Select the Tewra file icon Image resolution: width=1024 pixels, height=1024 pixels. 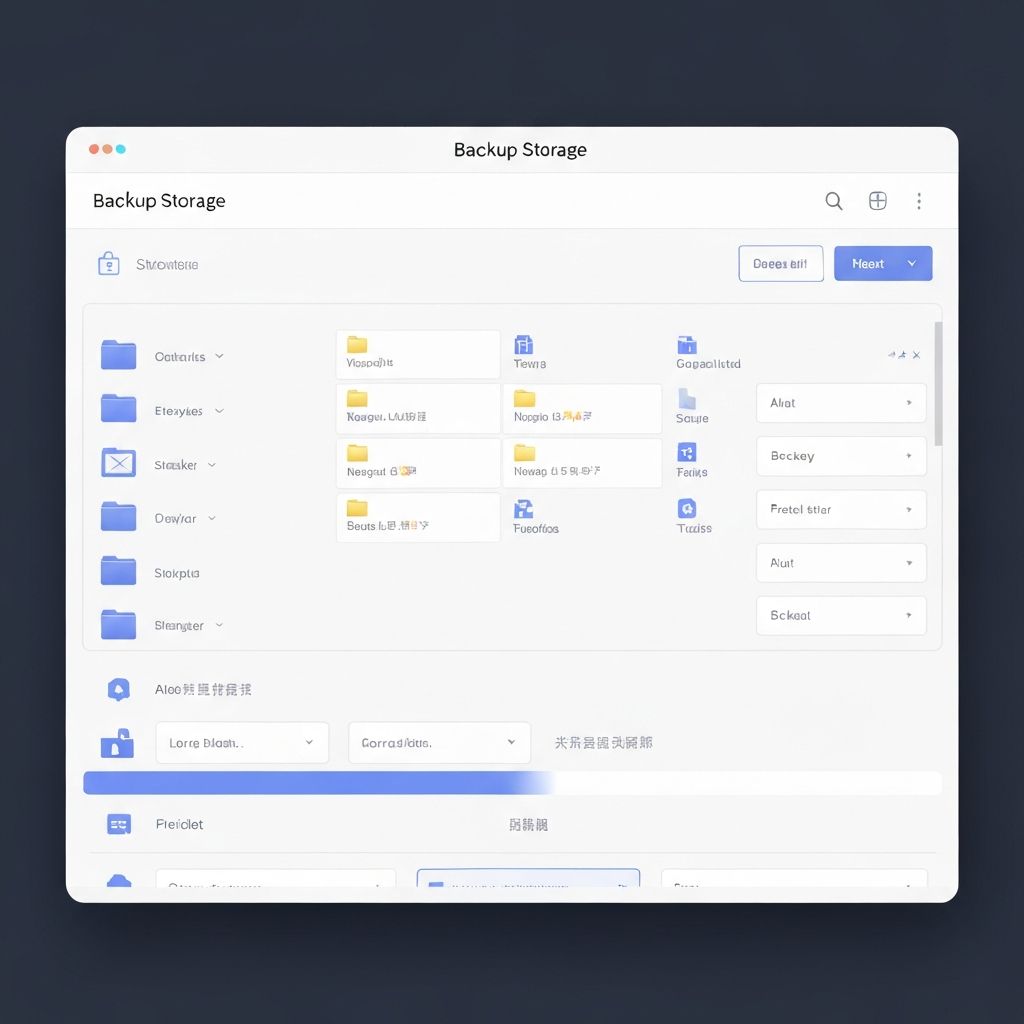coord(523,344)
